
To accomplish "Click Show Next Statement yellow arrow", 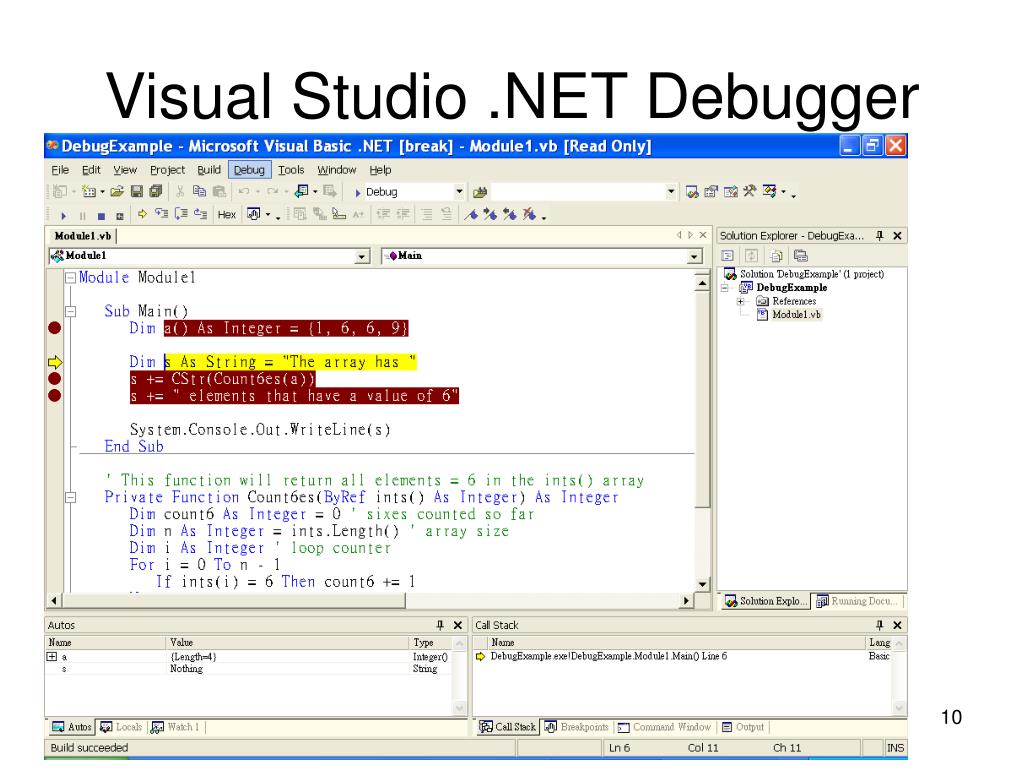I will [x=142, y=214].
